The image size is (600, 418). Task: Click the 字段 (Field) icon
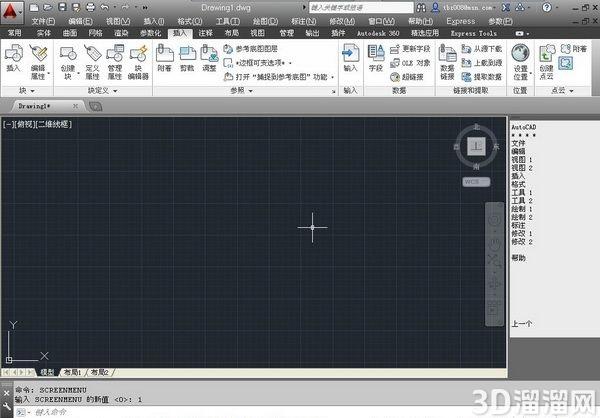(x=376, y=57)
